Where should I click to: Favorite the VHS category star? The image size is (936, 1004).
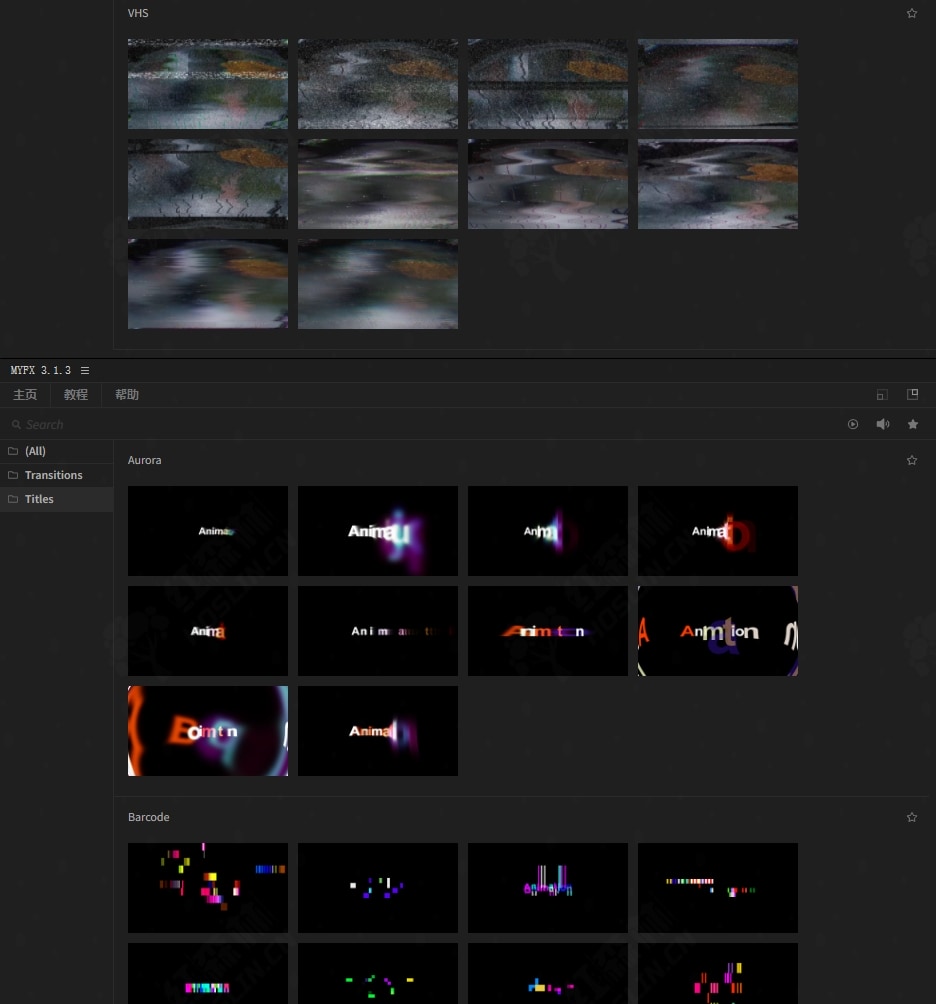[x=912, y=13]
